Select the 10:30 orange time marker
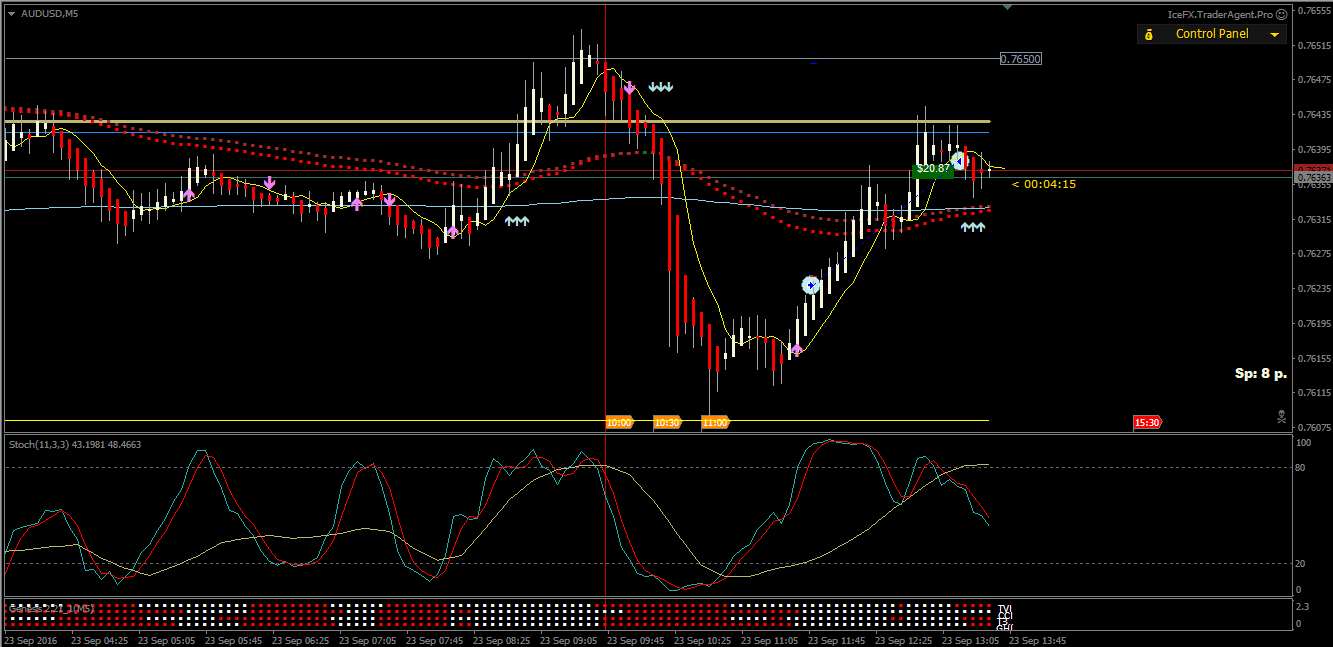Screen dimensions: 1333x647 click(x=667, y=423)
